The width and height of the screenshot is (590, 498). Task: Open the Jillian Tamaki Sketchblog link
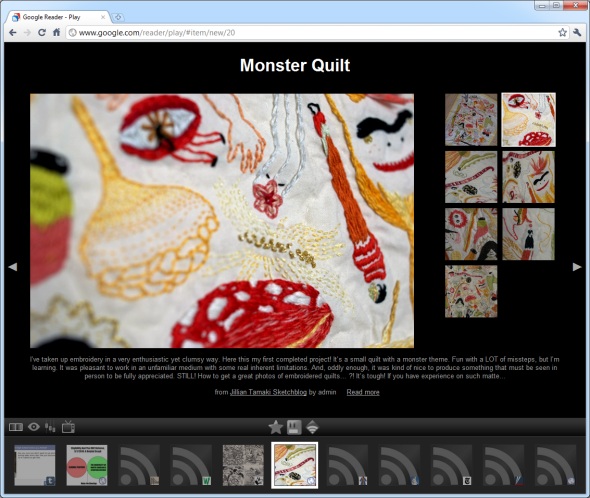(x=268, y=392)
